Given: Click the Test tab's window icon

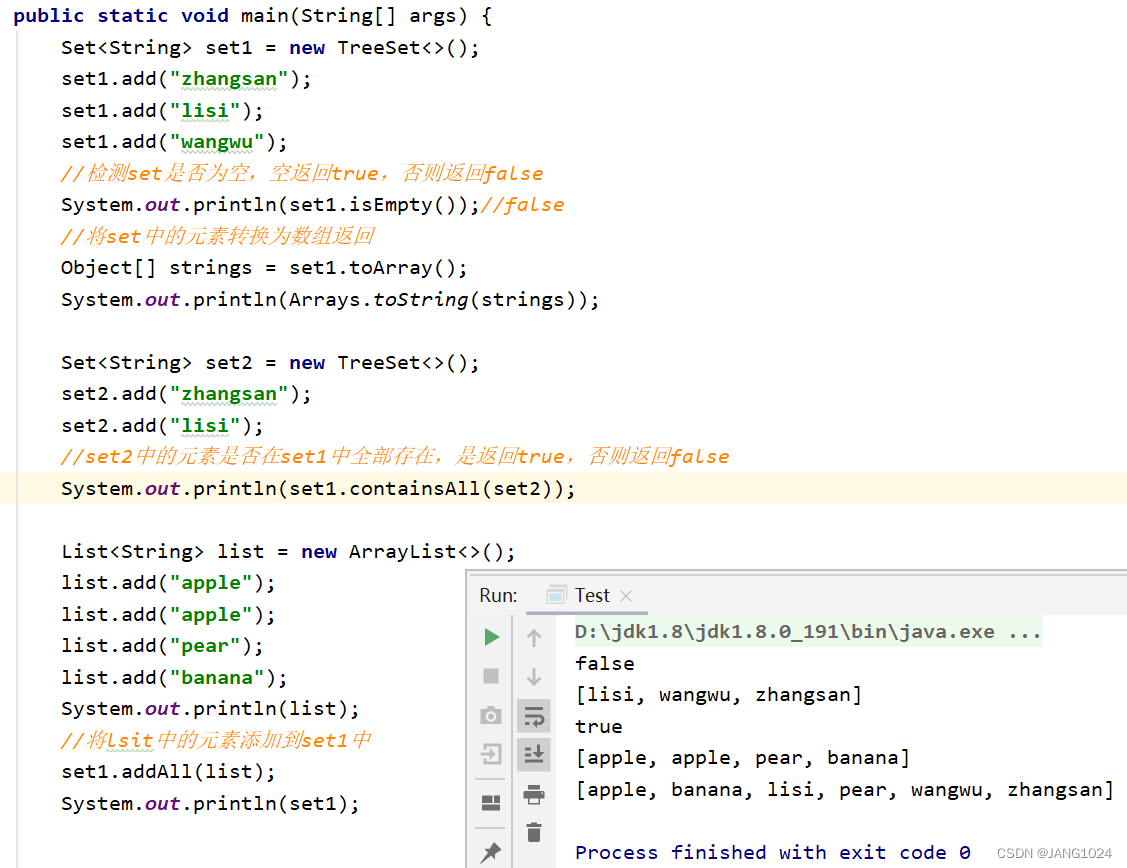Looking at the screenshot, I should [x=556, y=596].
